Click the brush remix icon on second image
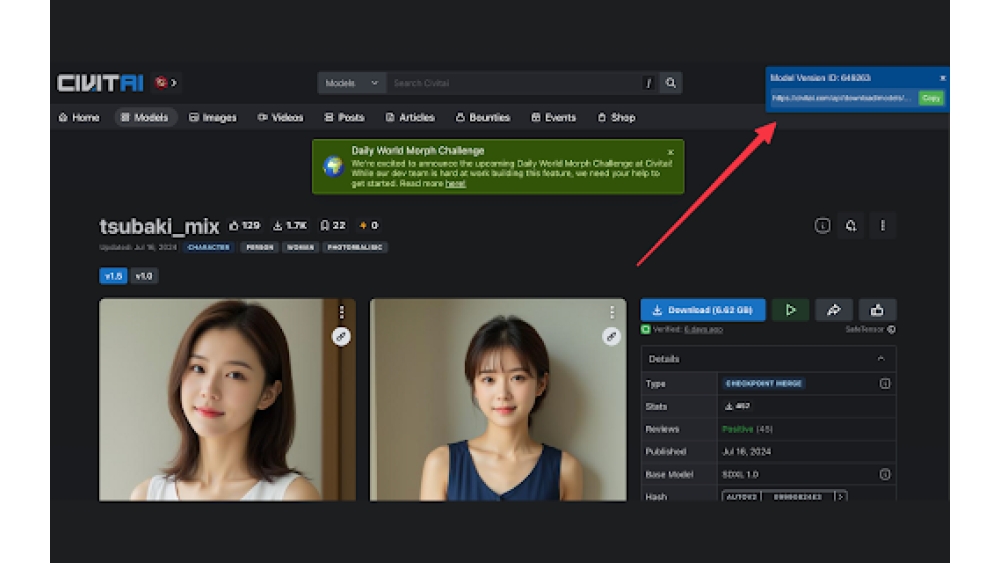 click(612, 337)
